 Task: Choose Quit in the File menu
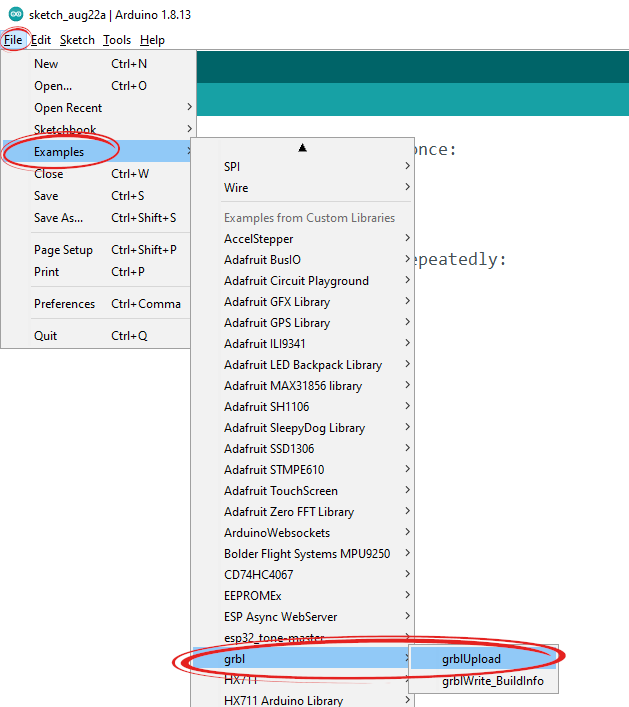[96, 336]
